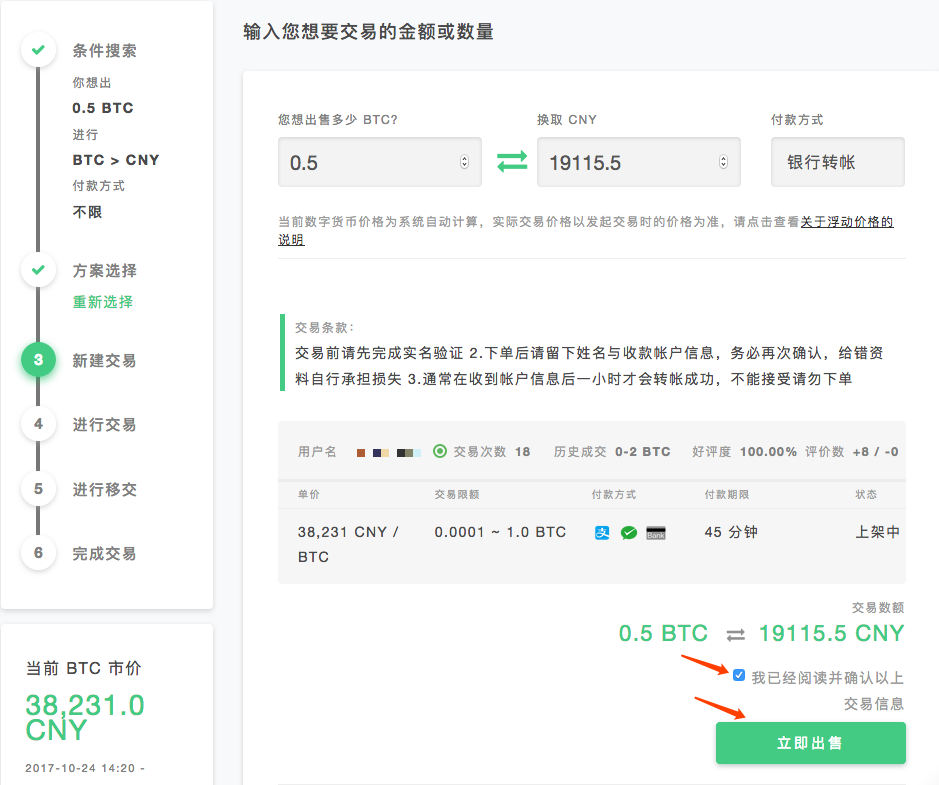Screen dimensions: 939x785
Task: Click the step 5 circle
Action: 38,489
